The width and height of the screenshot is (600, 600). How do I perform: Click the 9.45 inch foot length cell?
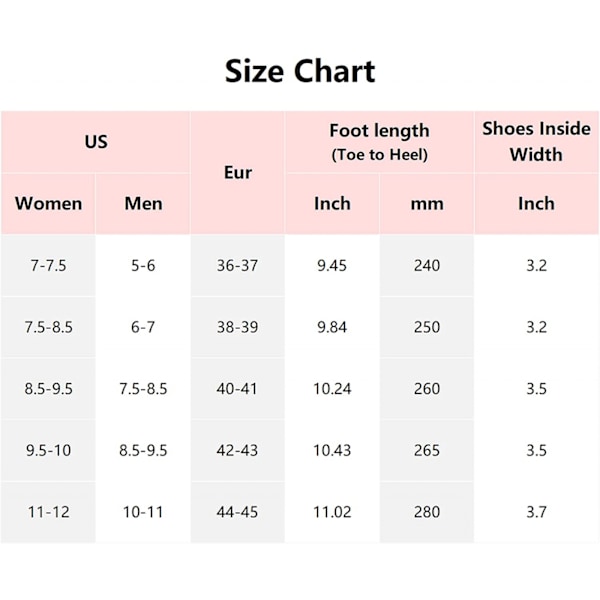(332, 266)
